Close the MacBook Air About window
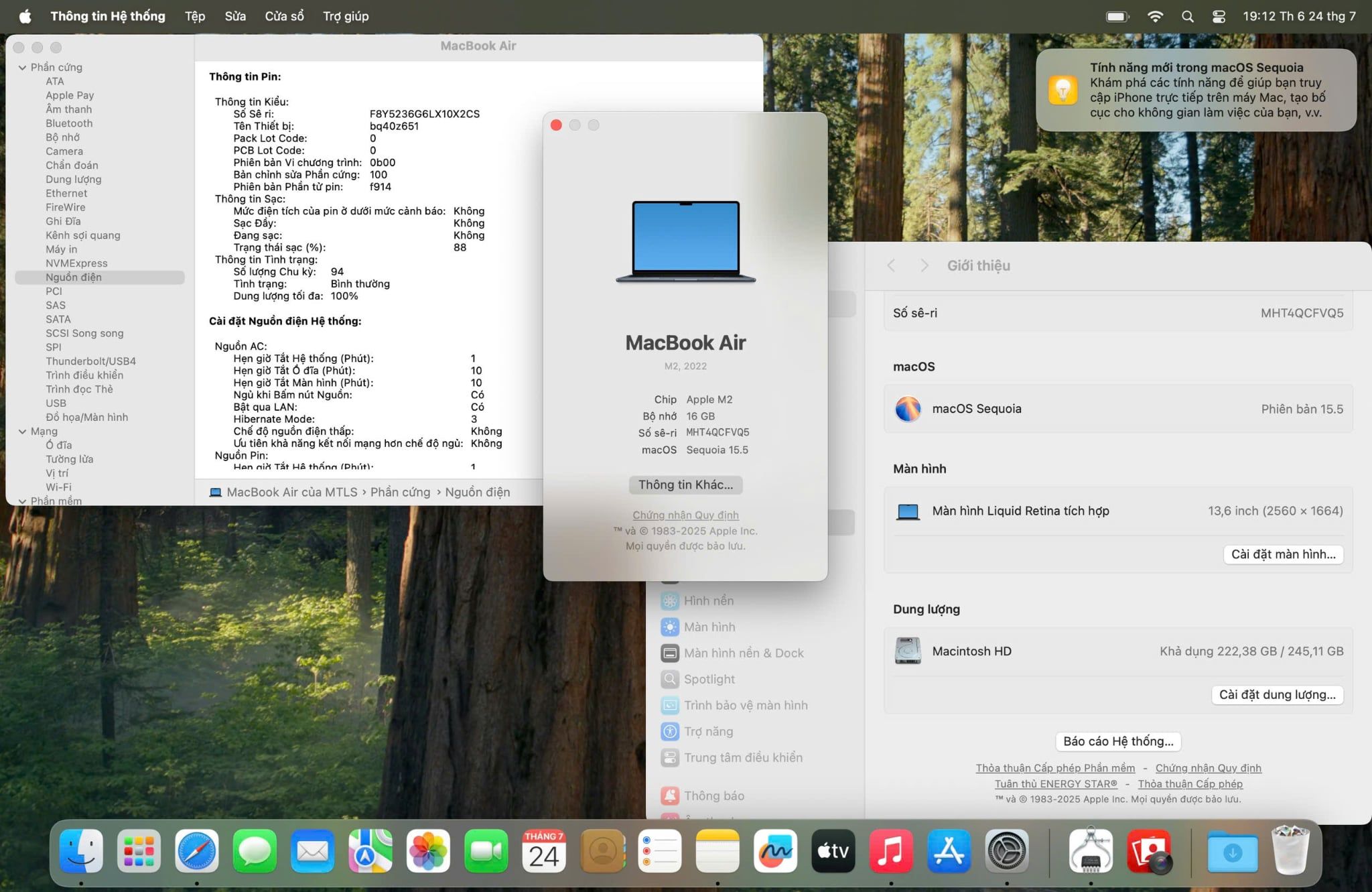Screen dimensions: 1372x892 (556, 125)
